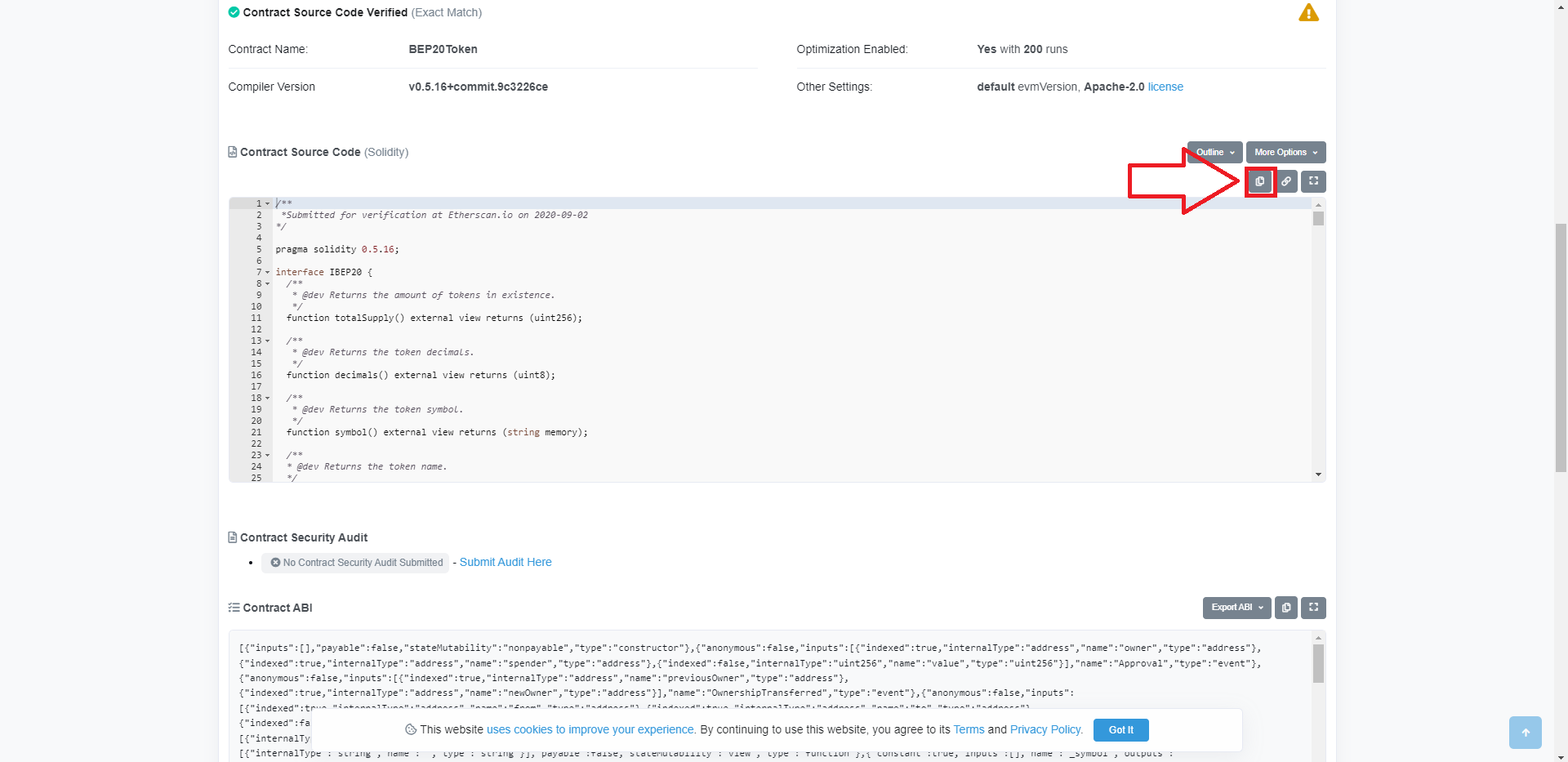
Task: Copy the contract source code
Action: (1259, 181)
